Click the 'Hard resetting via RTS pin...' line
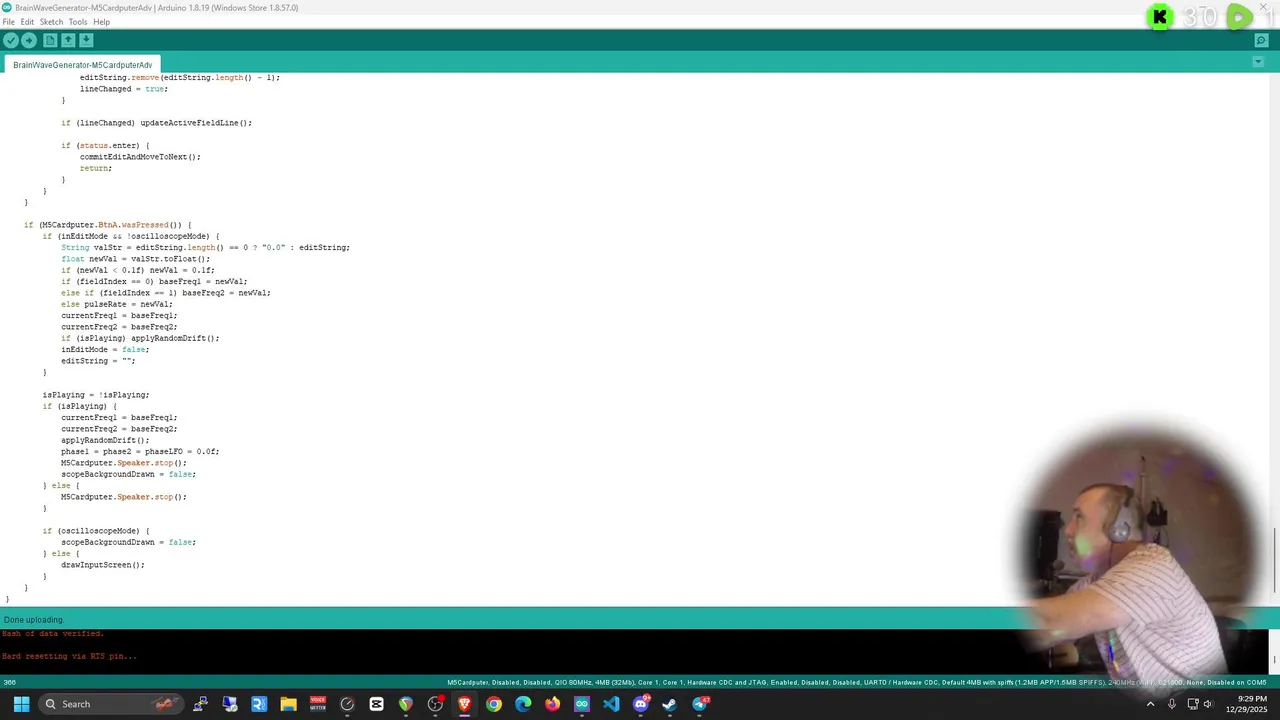 point(69,656)
